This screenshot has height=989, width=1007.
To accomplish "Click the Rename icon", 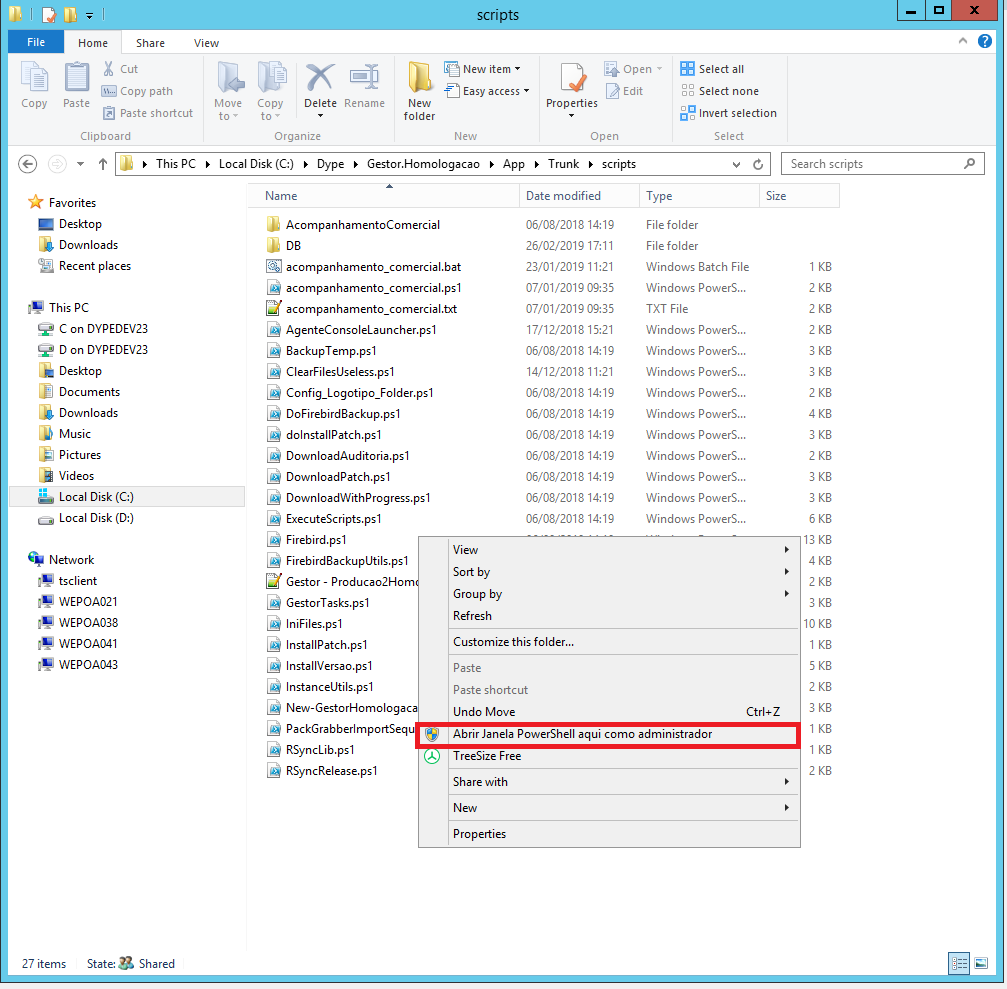I will click(364, 78).
